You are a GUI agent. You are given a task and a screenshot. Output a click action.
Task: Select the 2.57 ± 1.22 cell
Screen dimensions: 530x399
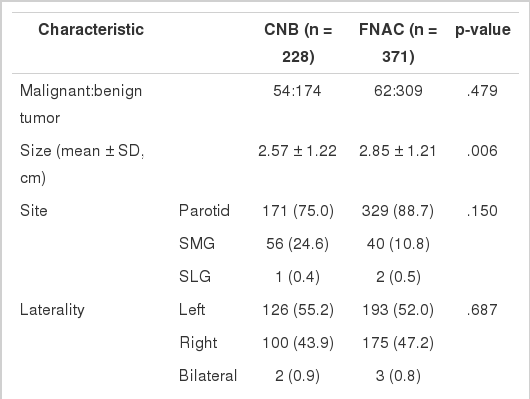click(297, 151)
